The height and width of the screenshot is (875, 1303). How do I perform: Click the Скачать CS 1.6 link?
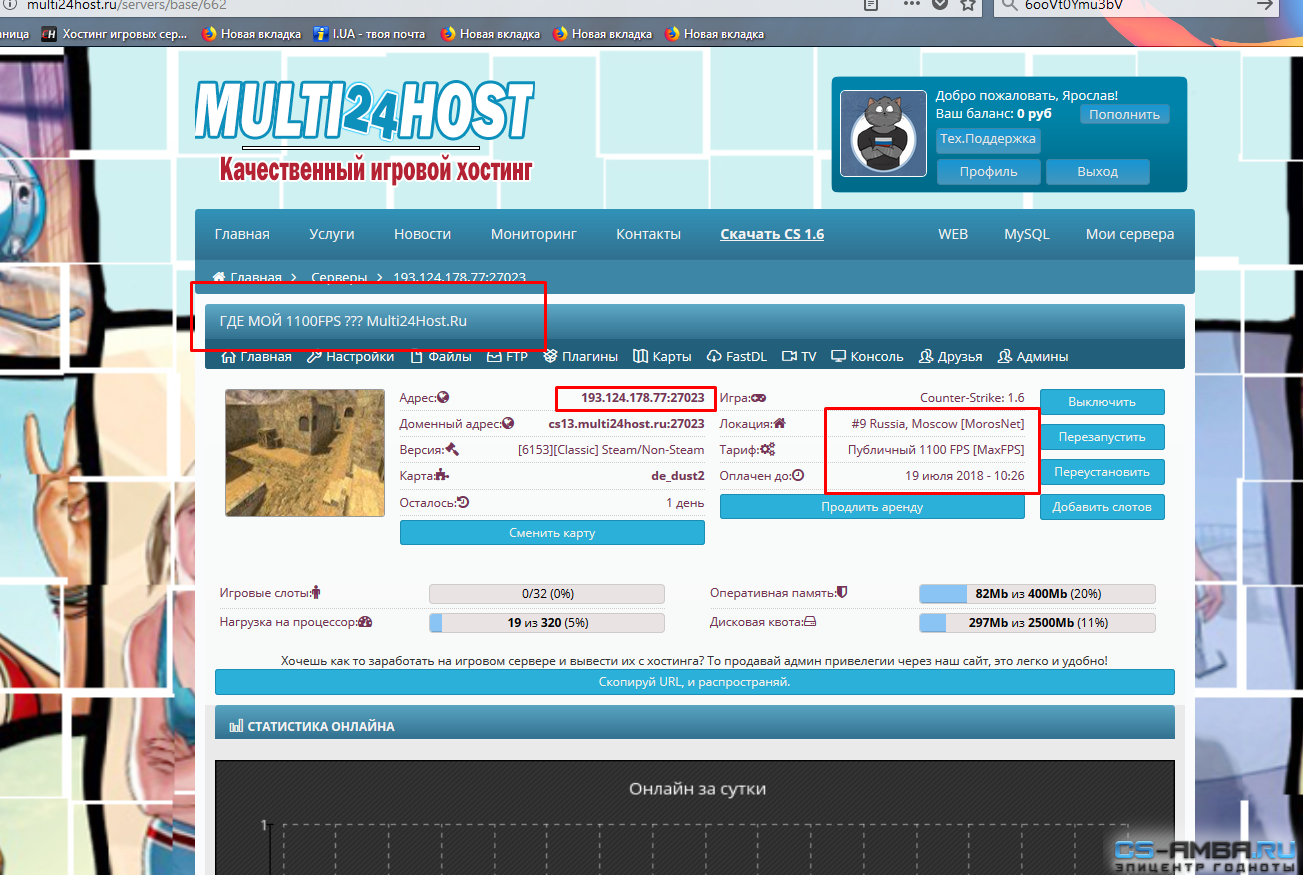click(772, 234)
